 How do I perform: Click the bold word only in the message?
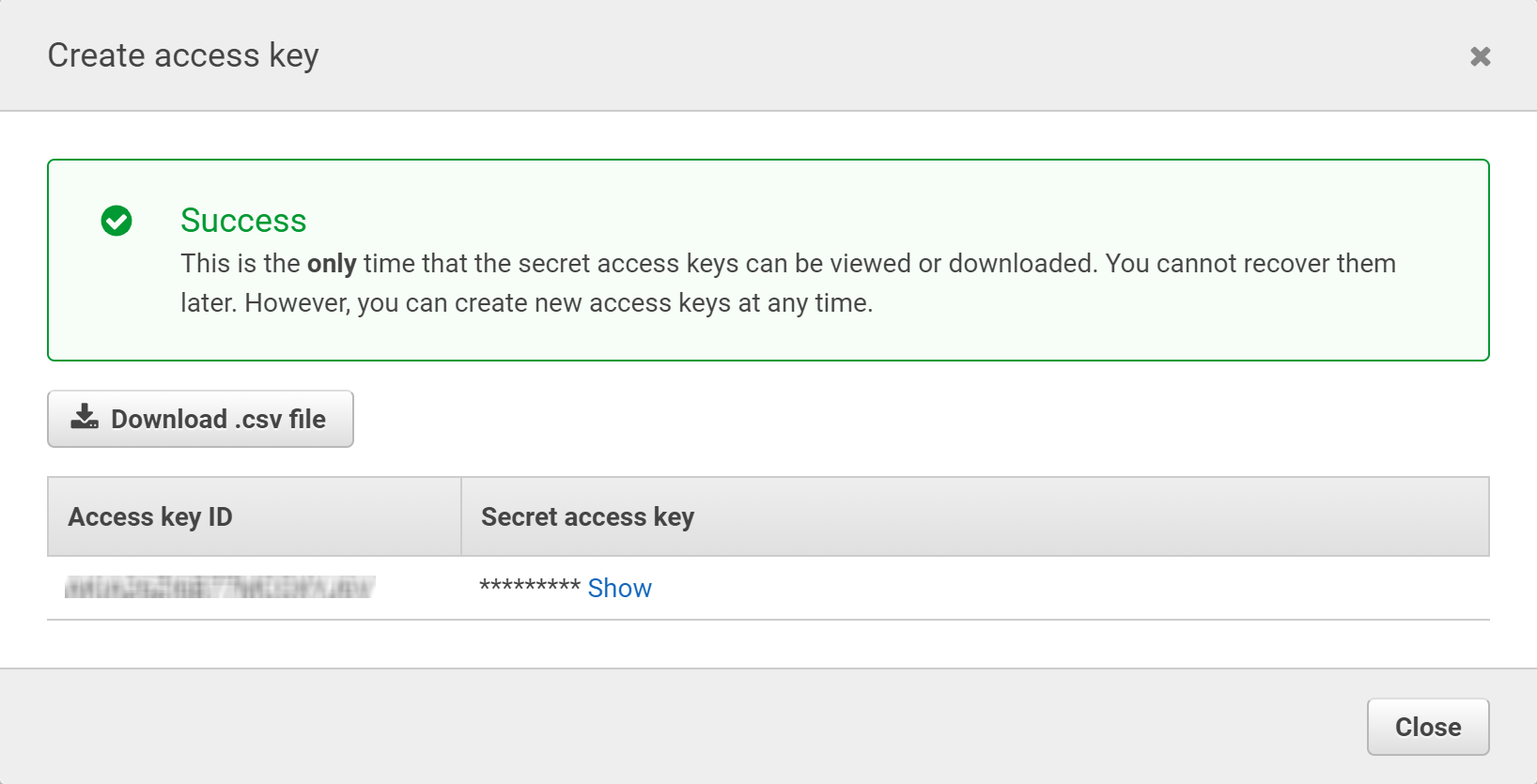pyautogui.click(x=332, y=264)
